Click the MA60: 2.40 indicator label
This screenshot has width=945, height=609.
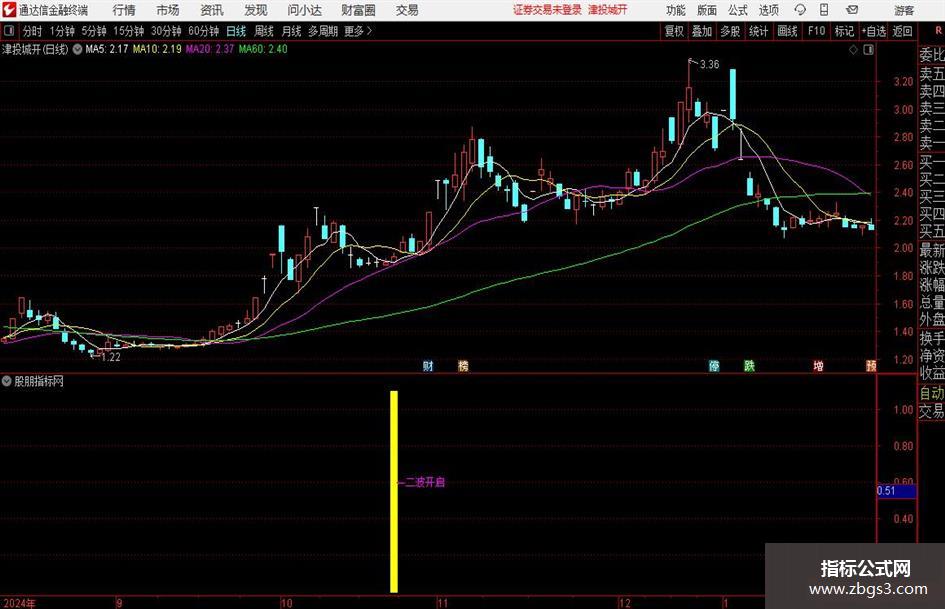click(x=263, y=49)
